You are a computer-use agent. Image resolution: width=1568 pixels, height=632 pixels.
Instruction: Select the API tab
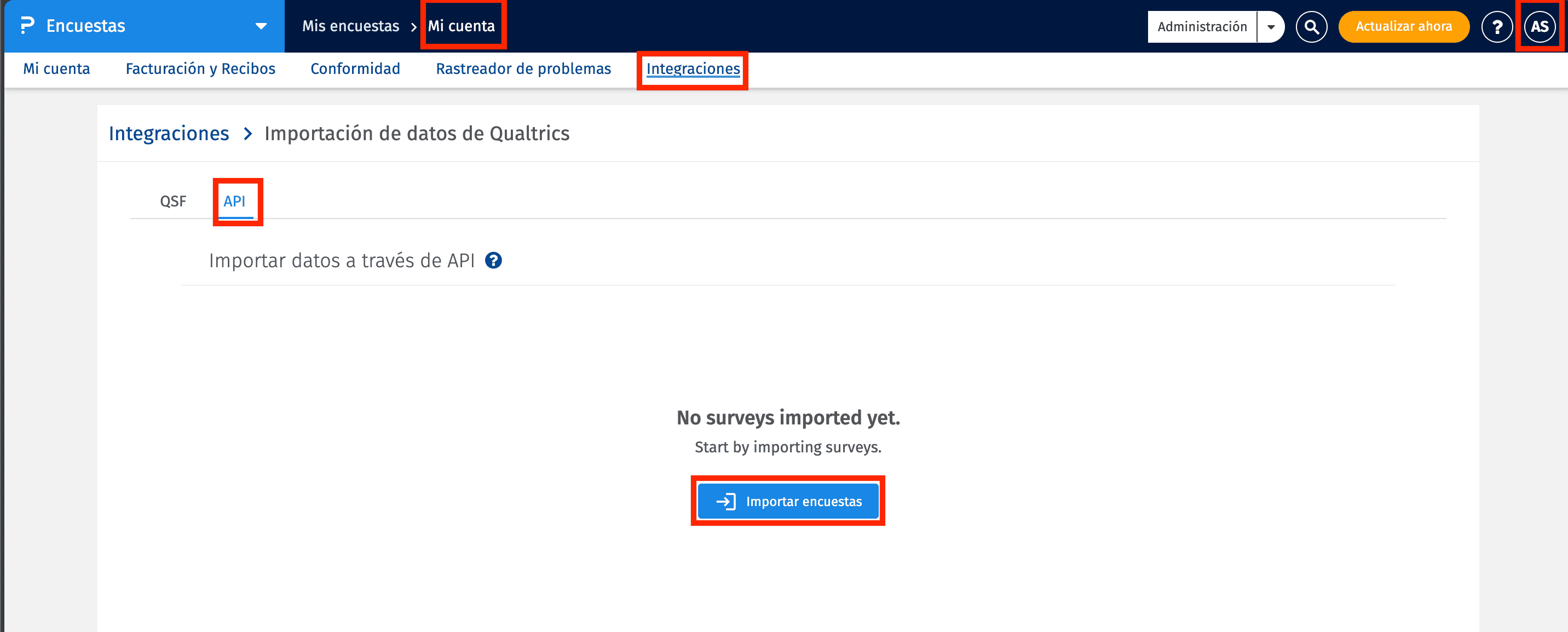click(x=235, y=202)
